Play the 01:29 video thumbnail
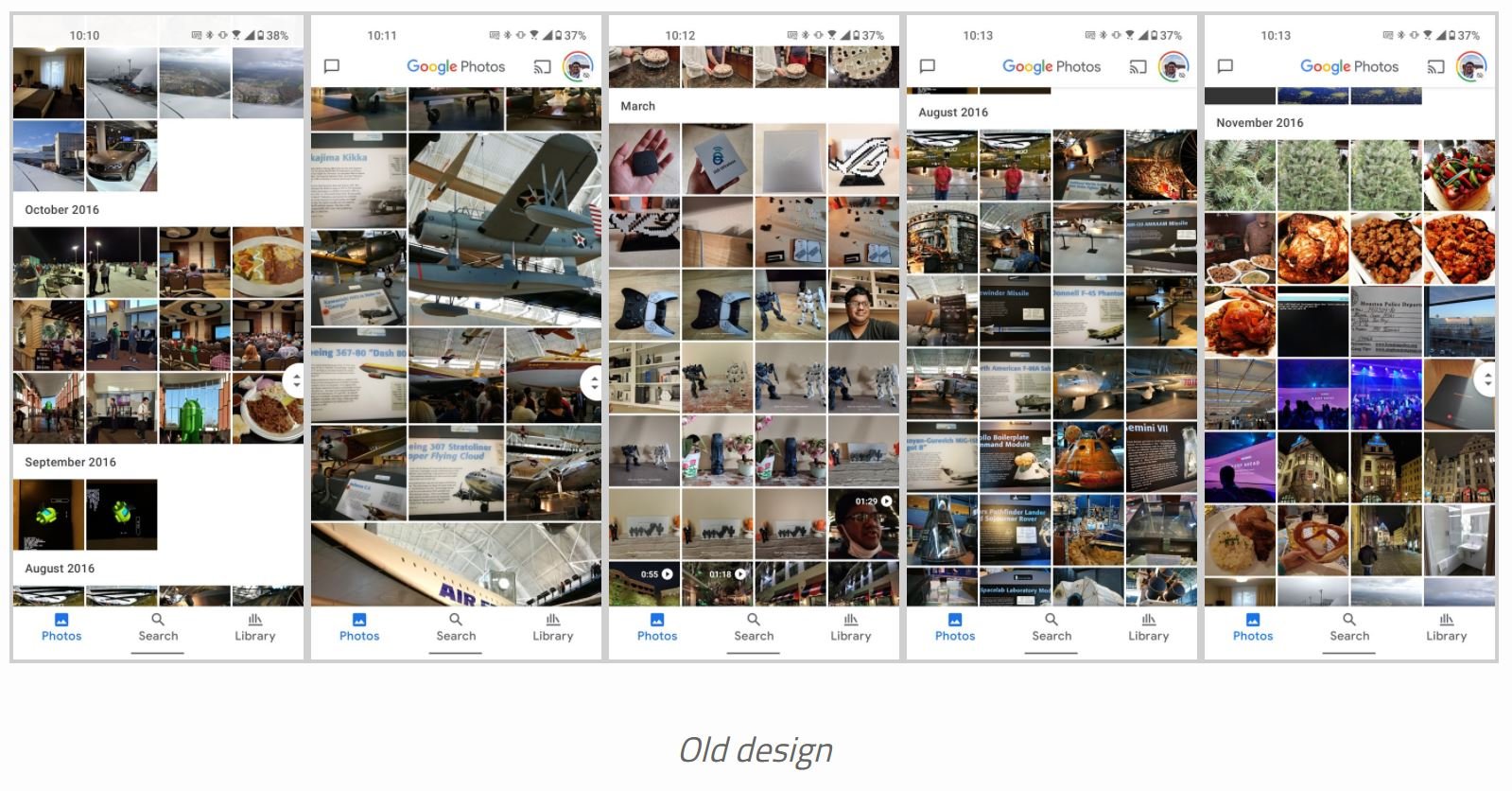 coord(863,523)
